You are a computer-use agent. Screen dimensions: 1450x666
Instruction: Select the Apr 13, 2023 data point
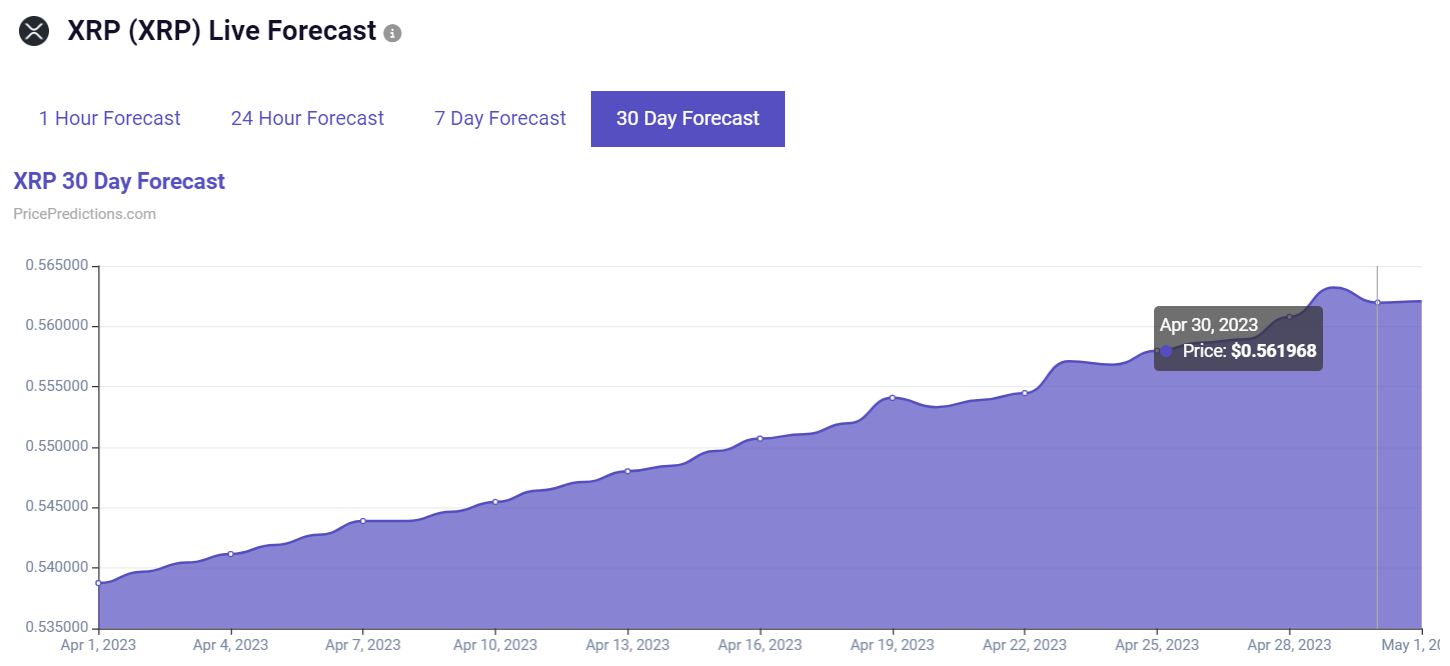coord(628,471)
